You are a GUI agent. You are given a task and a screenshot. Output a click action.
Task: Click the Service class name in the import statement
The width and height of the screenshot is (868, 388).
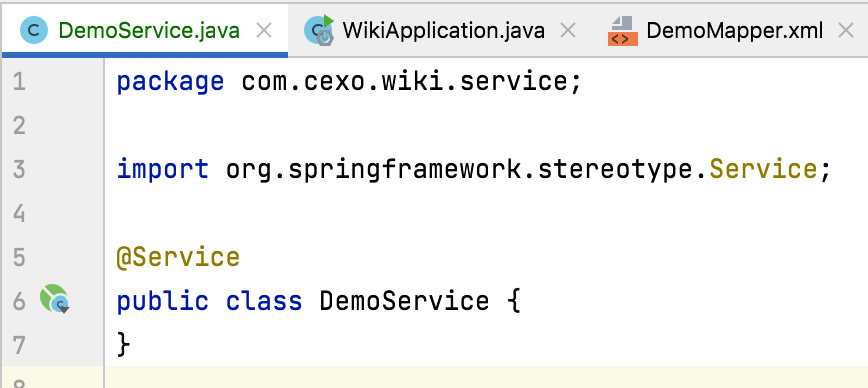[x=763, y=169]
